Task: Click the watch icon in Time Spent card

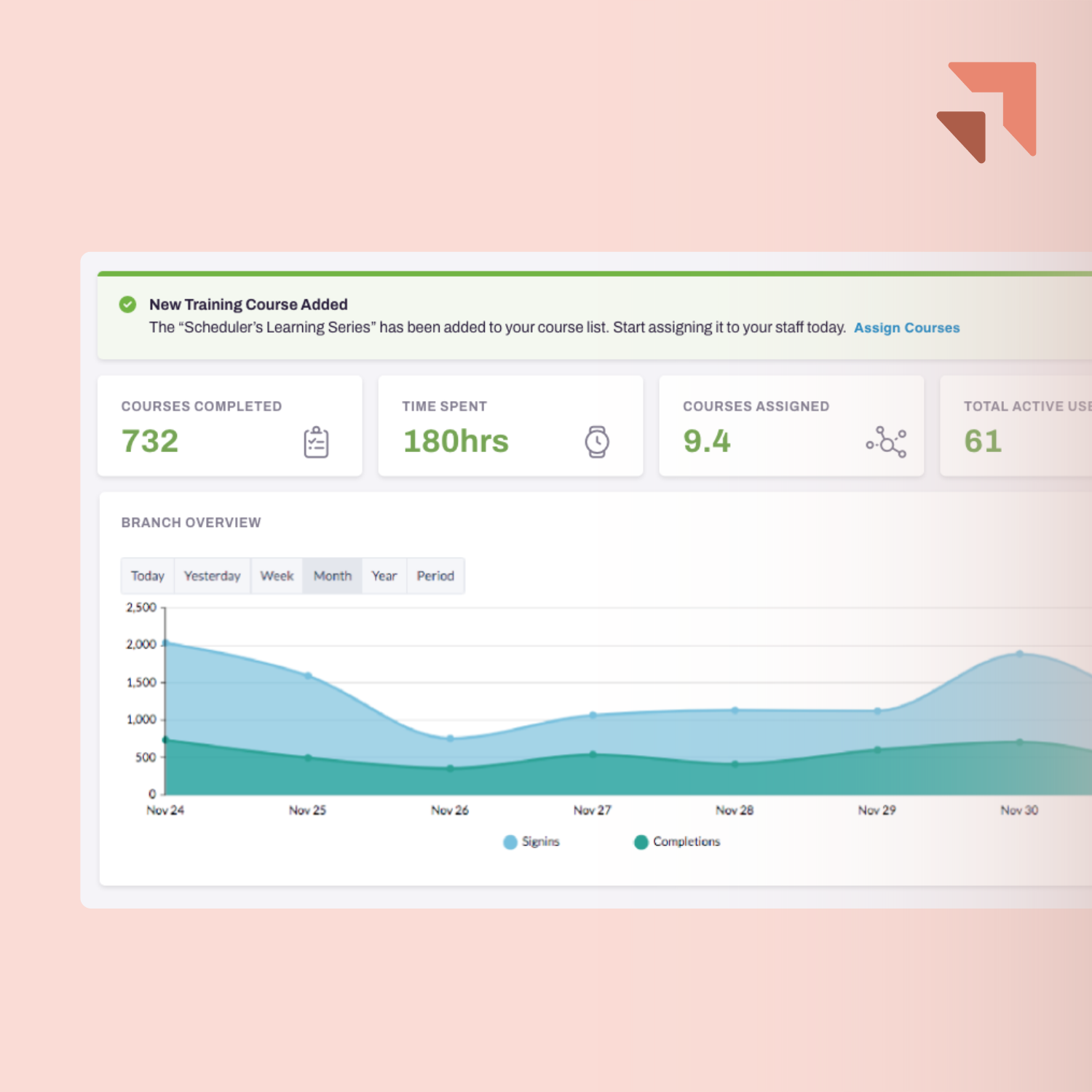Action: [597, 442]
